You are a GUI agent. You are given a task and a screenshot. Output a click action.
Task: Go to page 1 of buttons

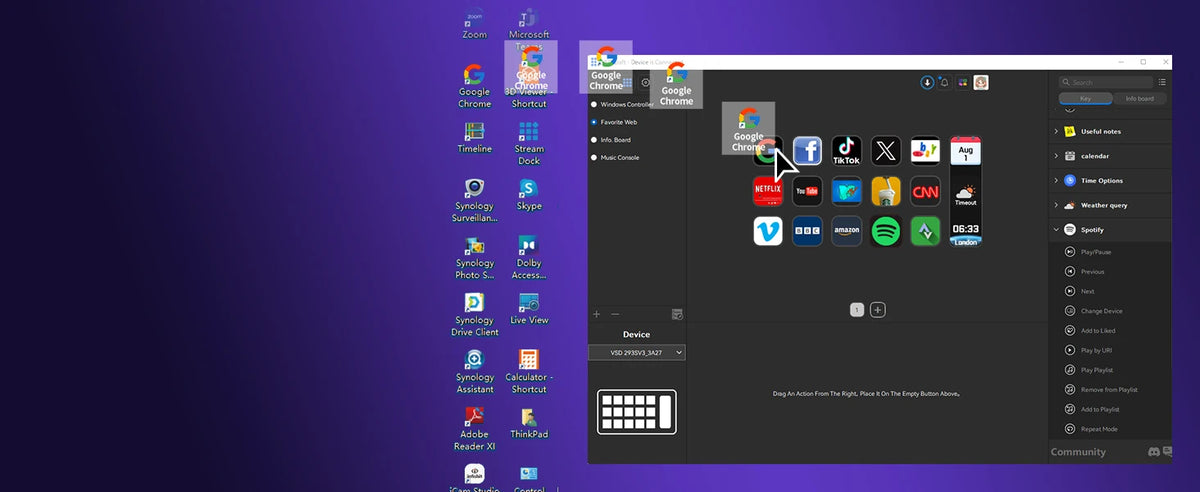[x=856, y=310]
